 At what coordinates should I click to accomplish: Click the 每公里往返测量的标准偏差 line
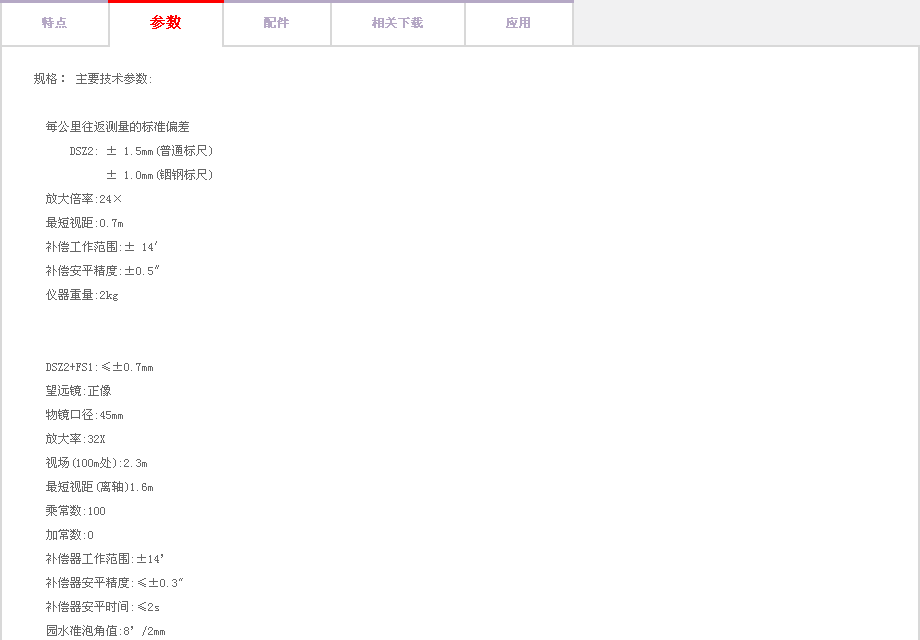click(x=117, y=127)
